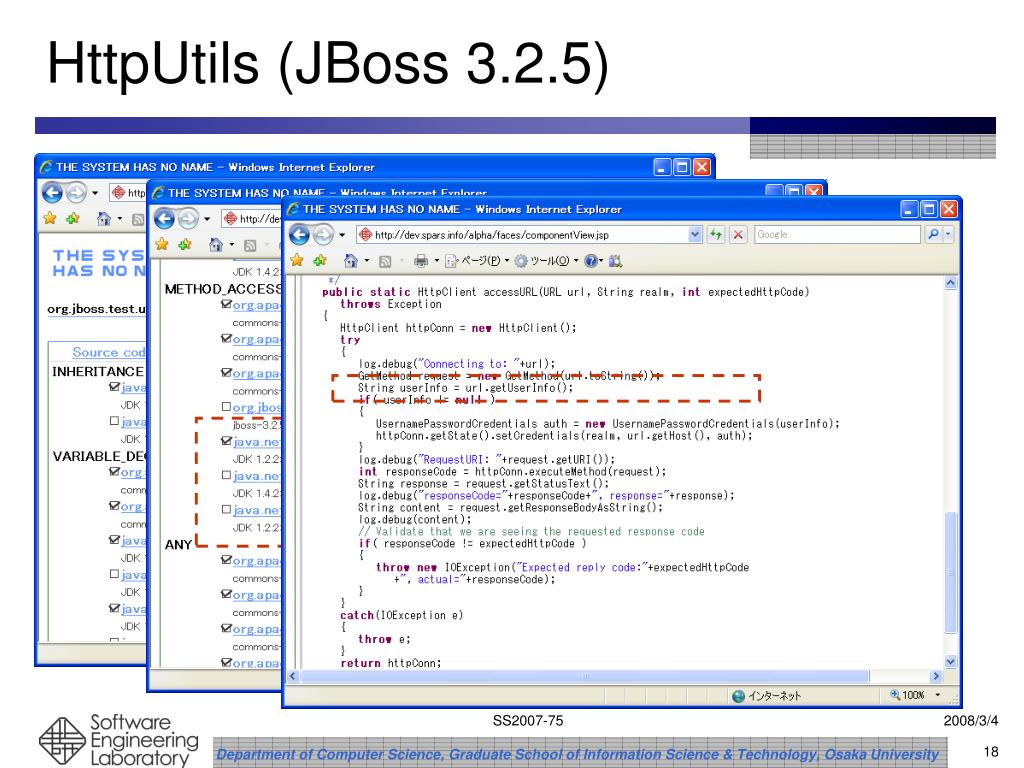Open Favorites star in middle IE window

162,244
